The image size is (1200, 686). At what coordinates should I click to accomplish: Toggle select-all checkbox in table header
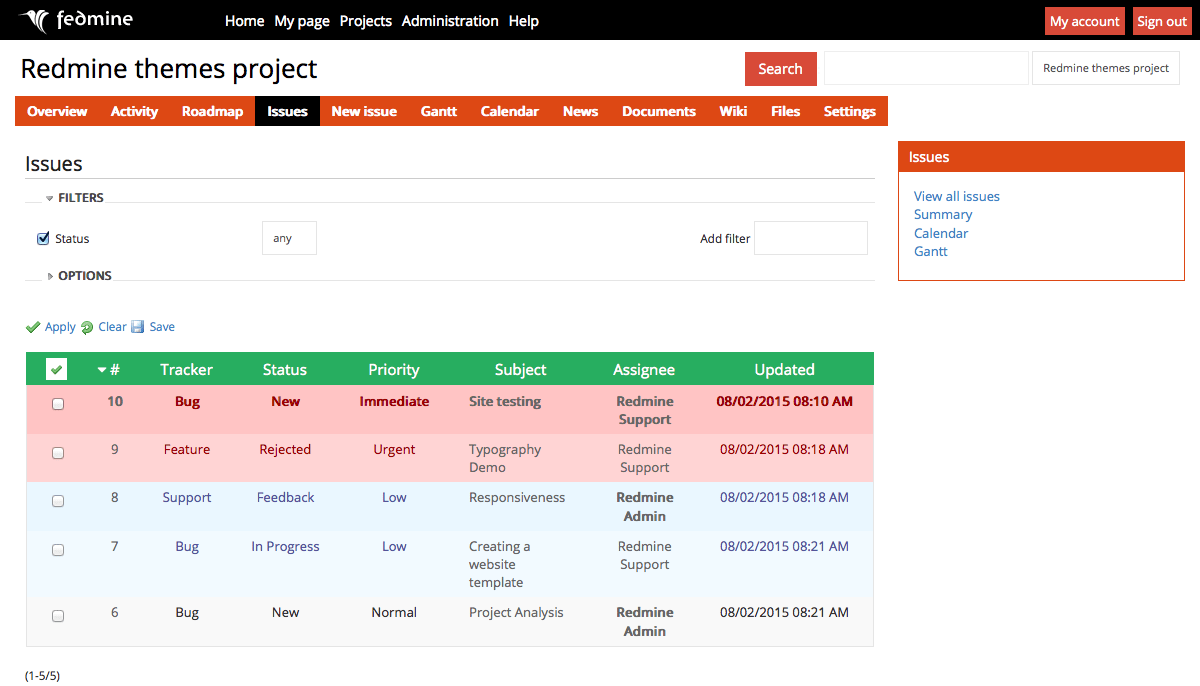pos(57,369)
